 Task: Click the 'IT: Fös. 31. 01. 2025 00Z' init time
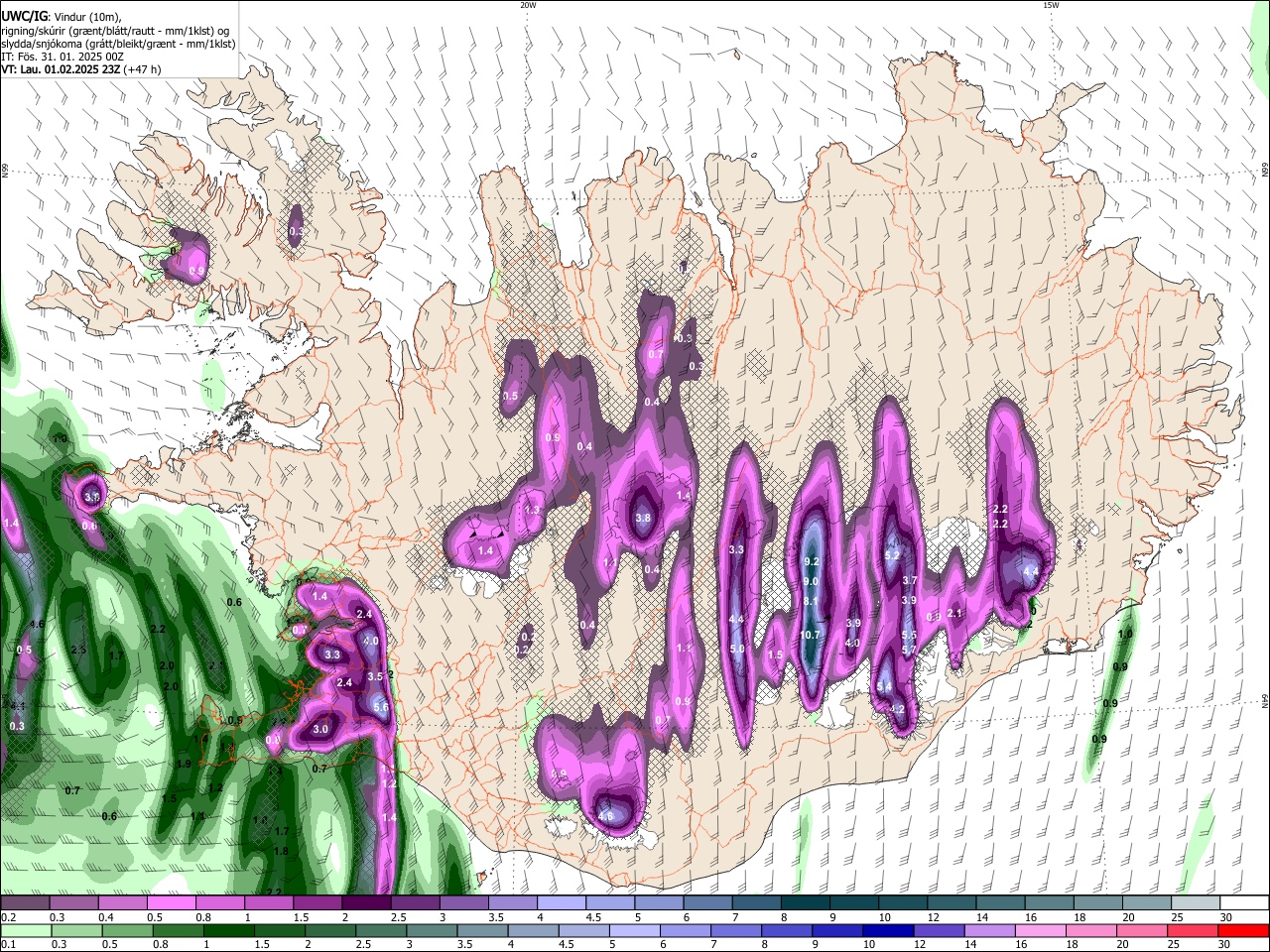point(62,57)
